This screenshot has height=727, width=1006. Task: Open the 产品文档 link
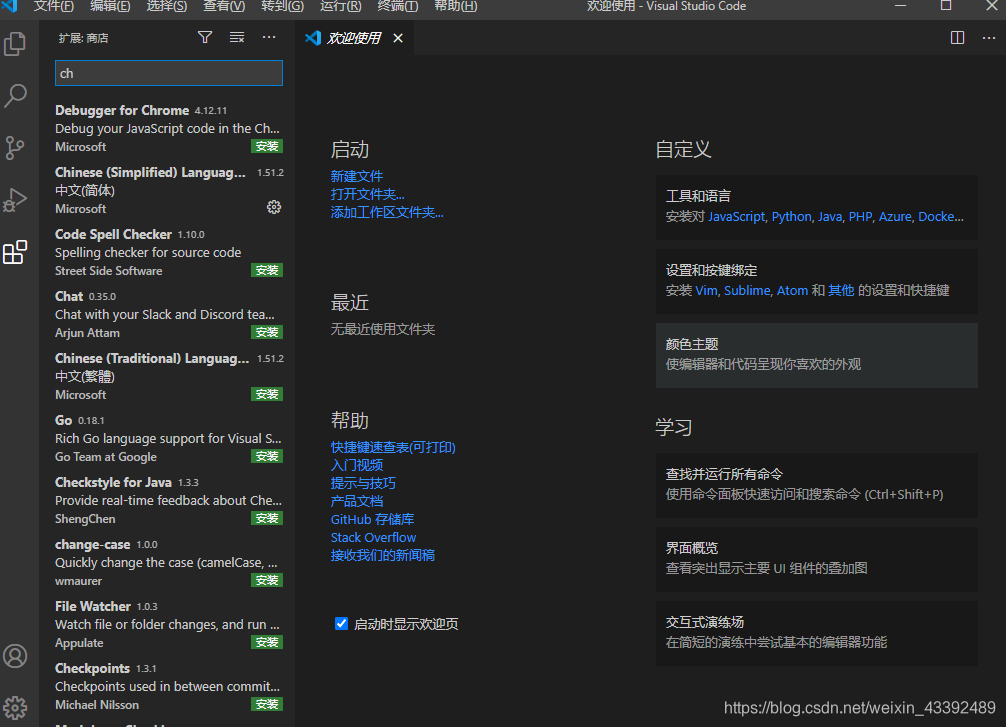point(357,501)
